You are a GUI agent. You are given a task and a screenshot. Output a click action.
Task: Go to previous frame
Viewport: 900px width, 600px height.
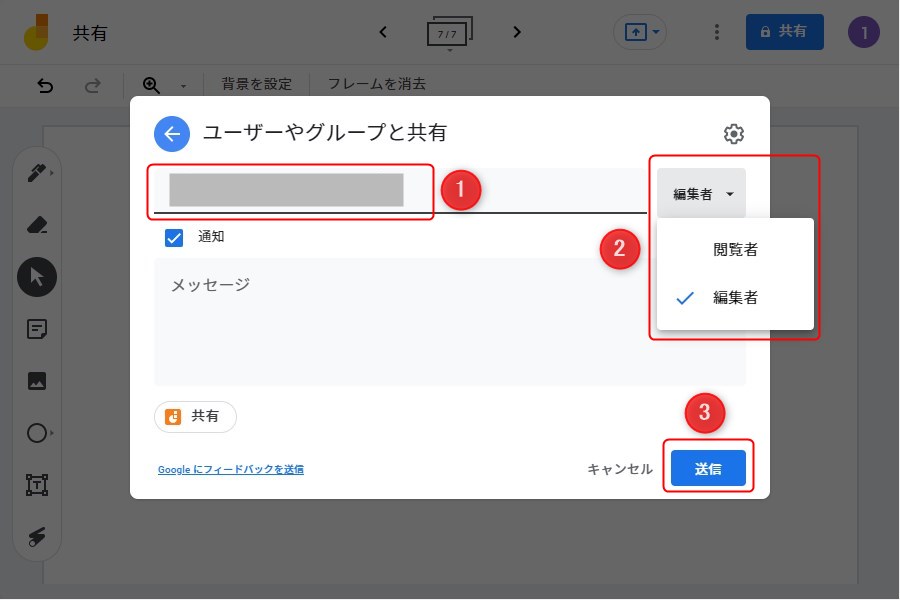point(383,32)
